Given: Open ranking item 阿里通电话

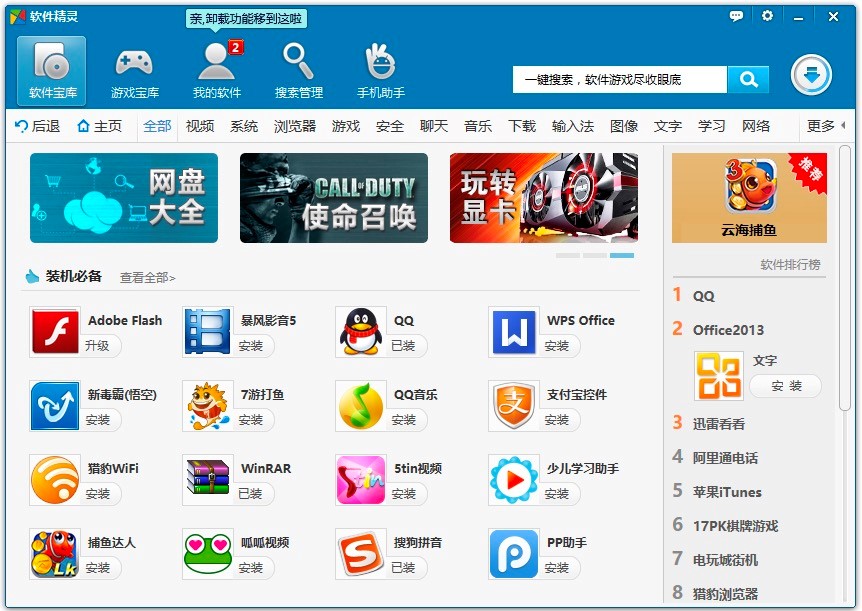Looking at the screenshot, I should 725,458.
